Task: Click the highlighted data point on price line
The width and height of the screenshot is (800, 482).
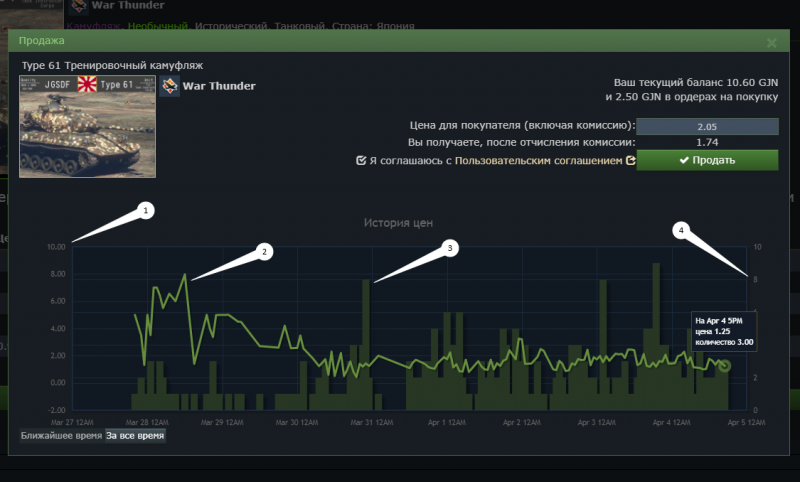Action: (x=725, y=366)
